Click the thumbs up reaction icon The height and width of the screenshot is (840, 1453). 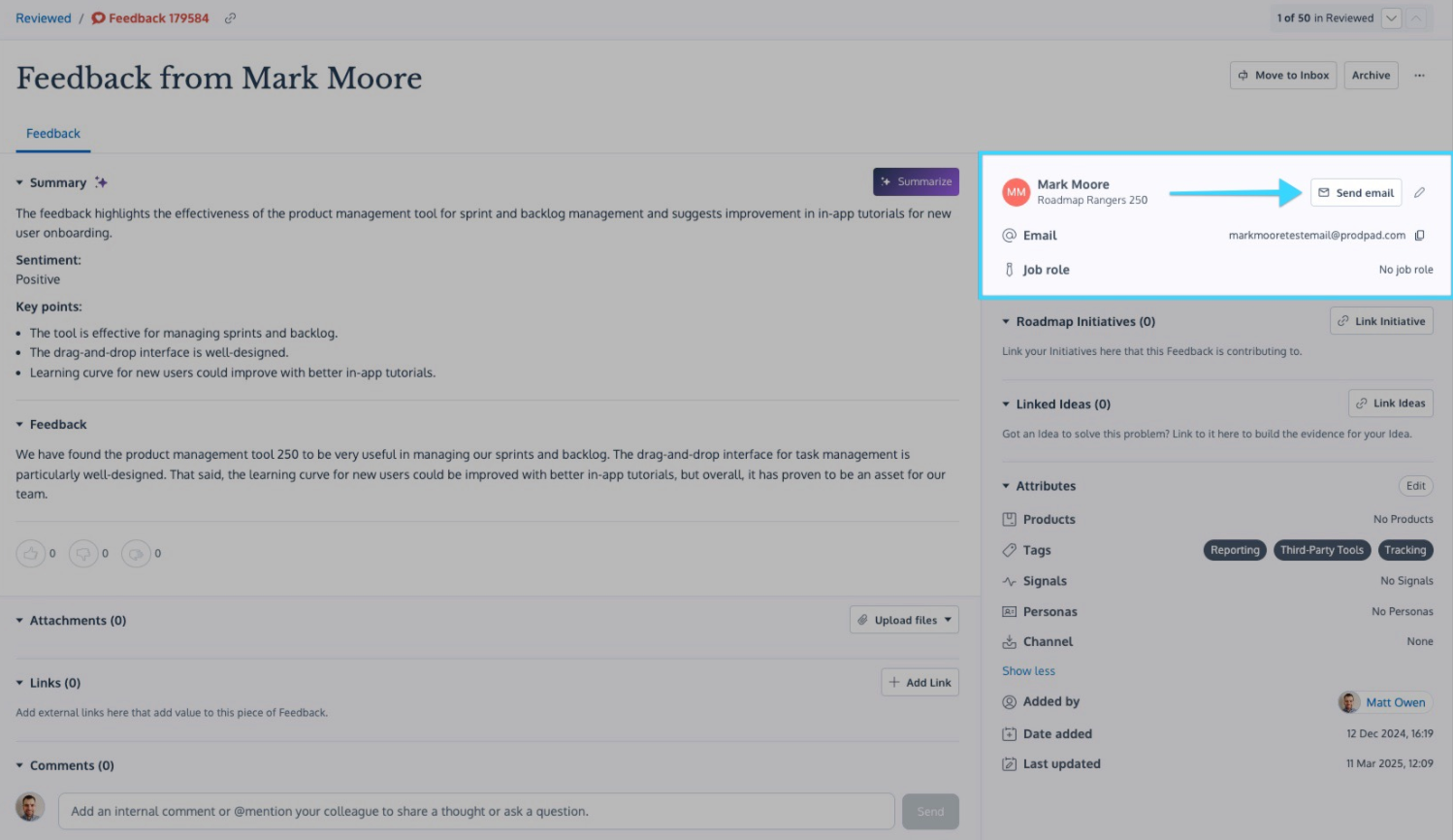tap(31, 554)
